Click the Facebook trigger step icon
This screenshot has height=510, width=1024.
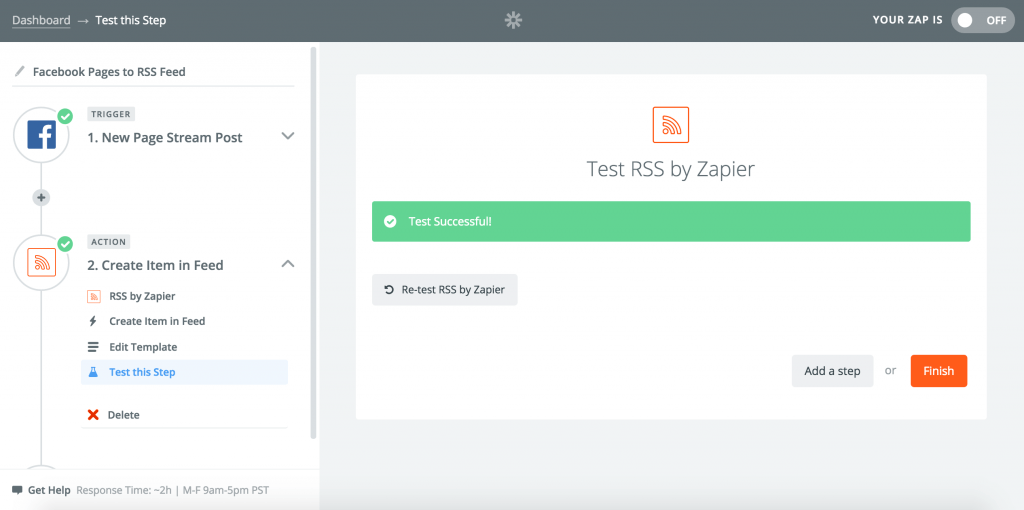[x=41, y=135]
